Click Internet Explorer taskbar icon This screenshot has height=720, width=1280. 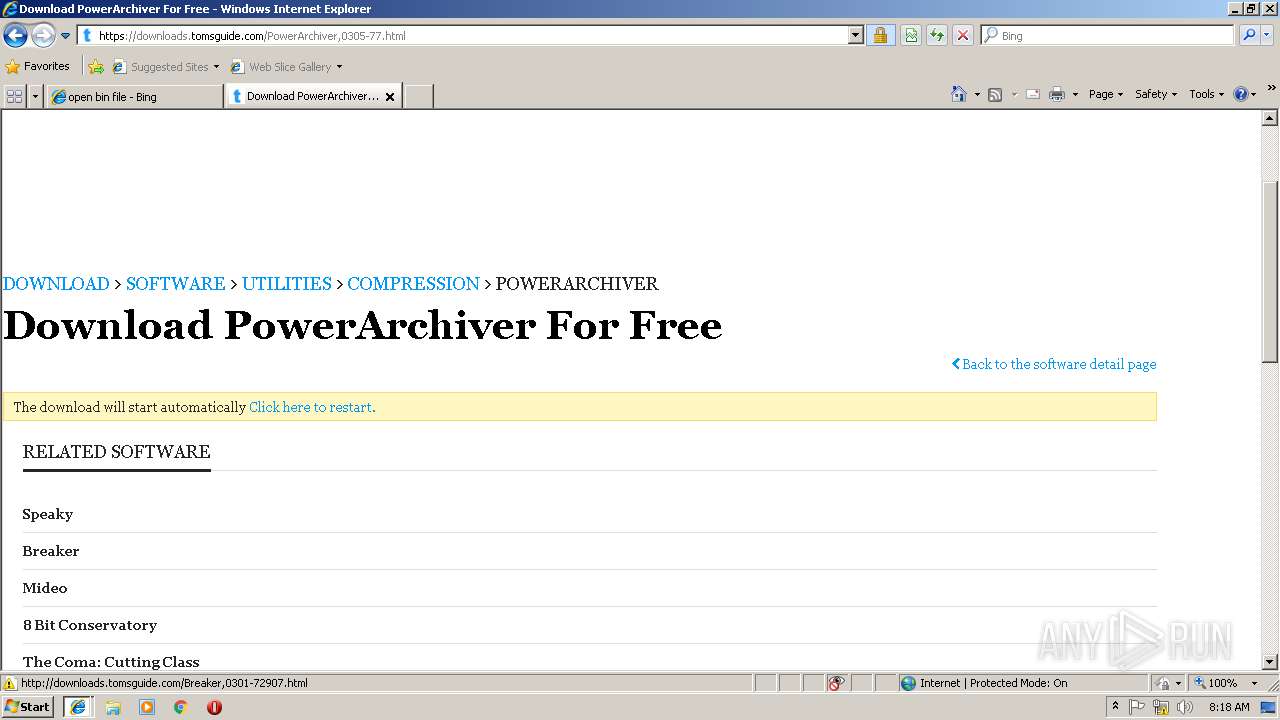tap(78, 707)
